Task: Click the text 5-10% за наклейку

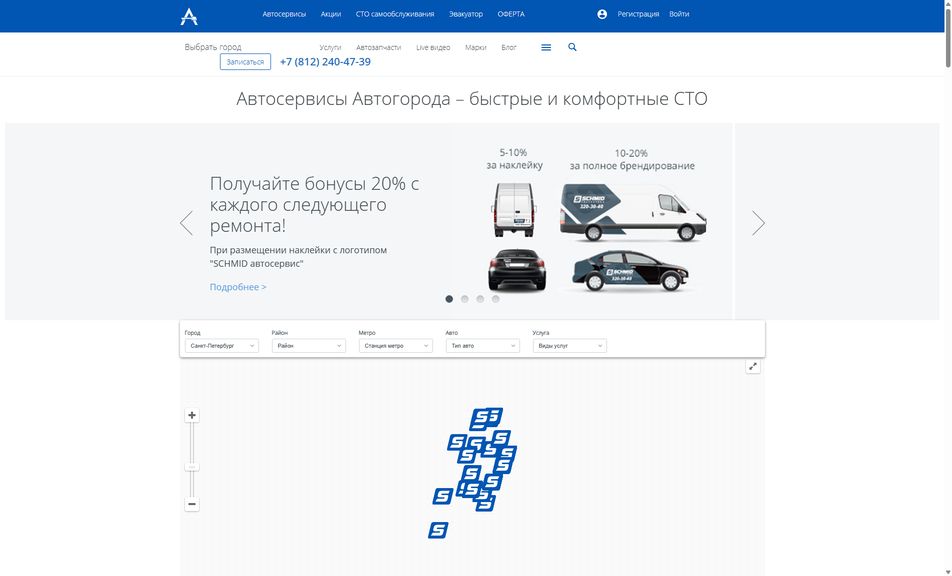Action: click(x=514, y=159)
